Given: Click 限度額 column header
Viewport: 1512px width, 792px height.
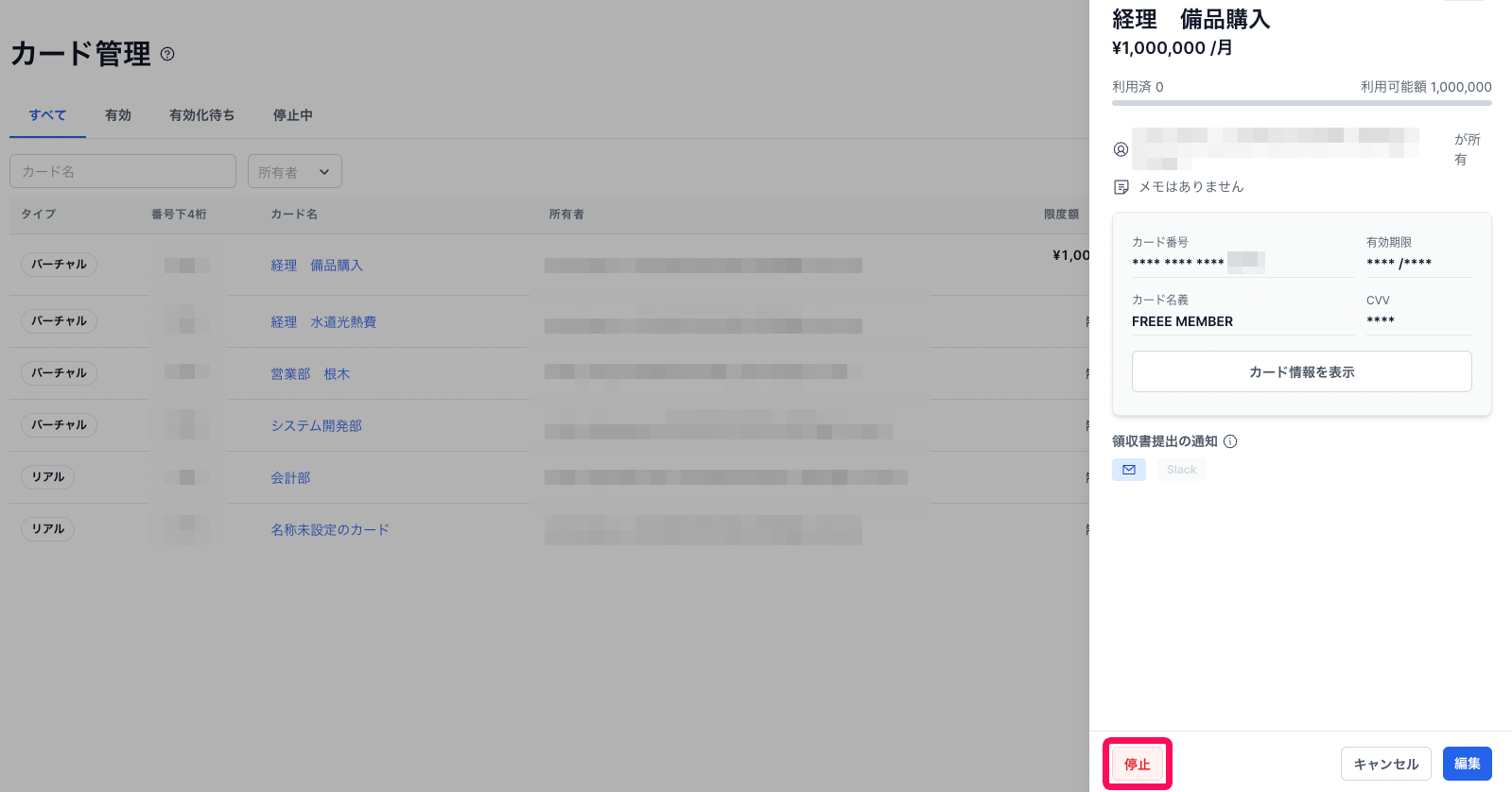Looking at the screenshot, I should (x=1061, y=215).
